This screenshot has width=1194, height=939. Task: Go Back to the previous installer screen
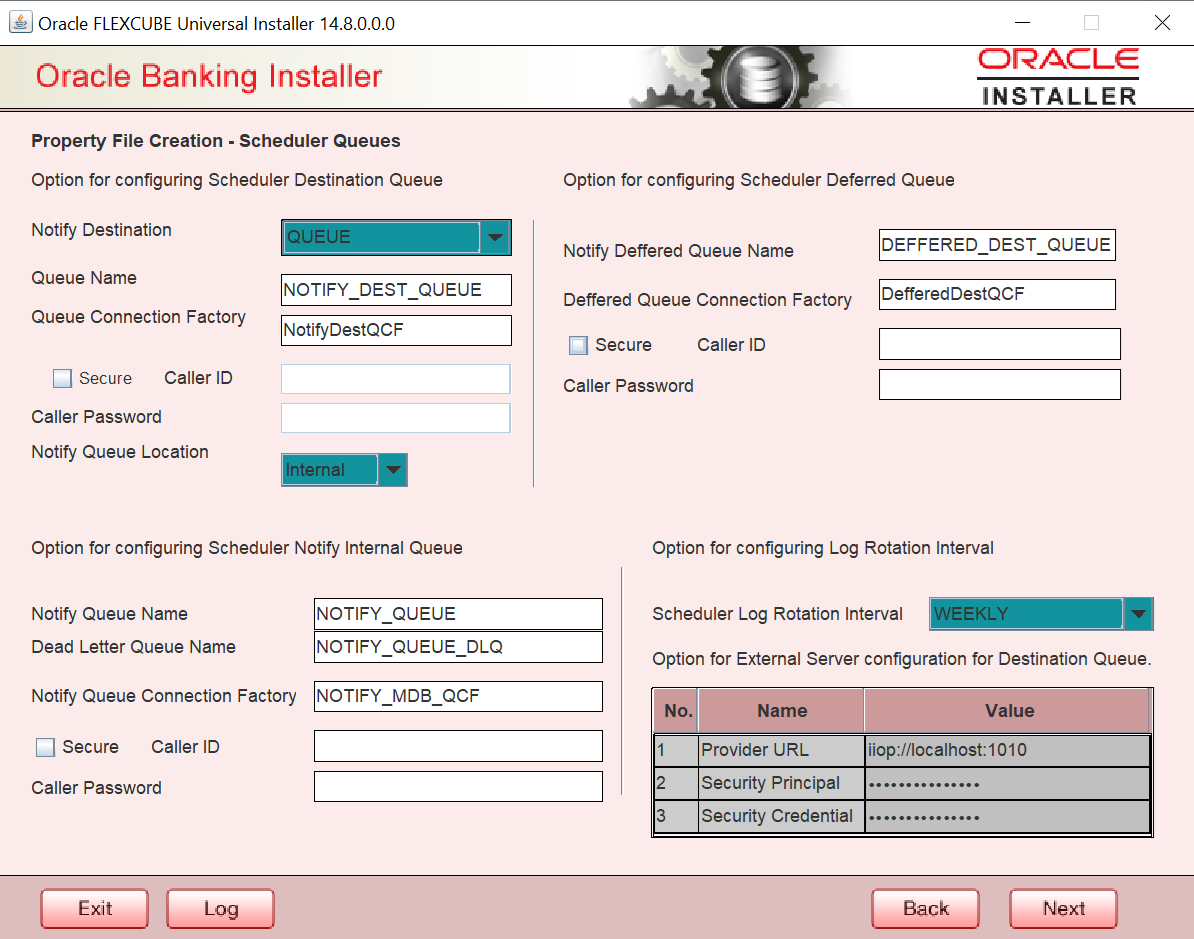[x=925, y=909]
